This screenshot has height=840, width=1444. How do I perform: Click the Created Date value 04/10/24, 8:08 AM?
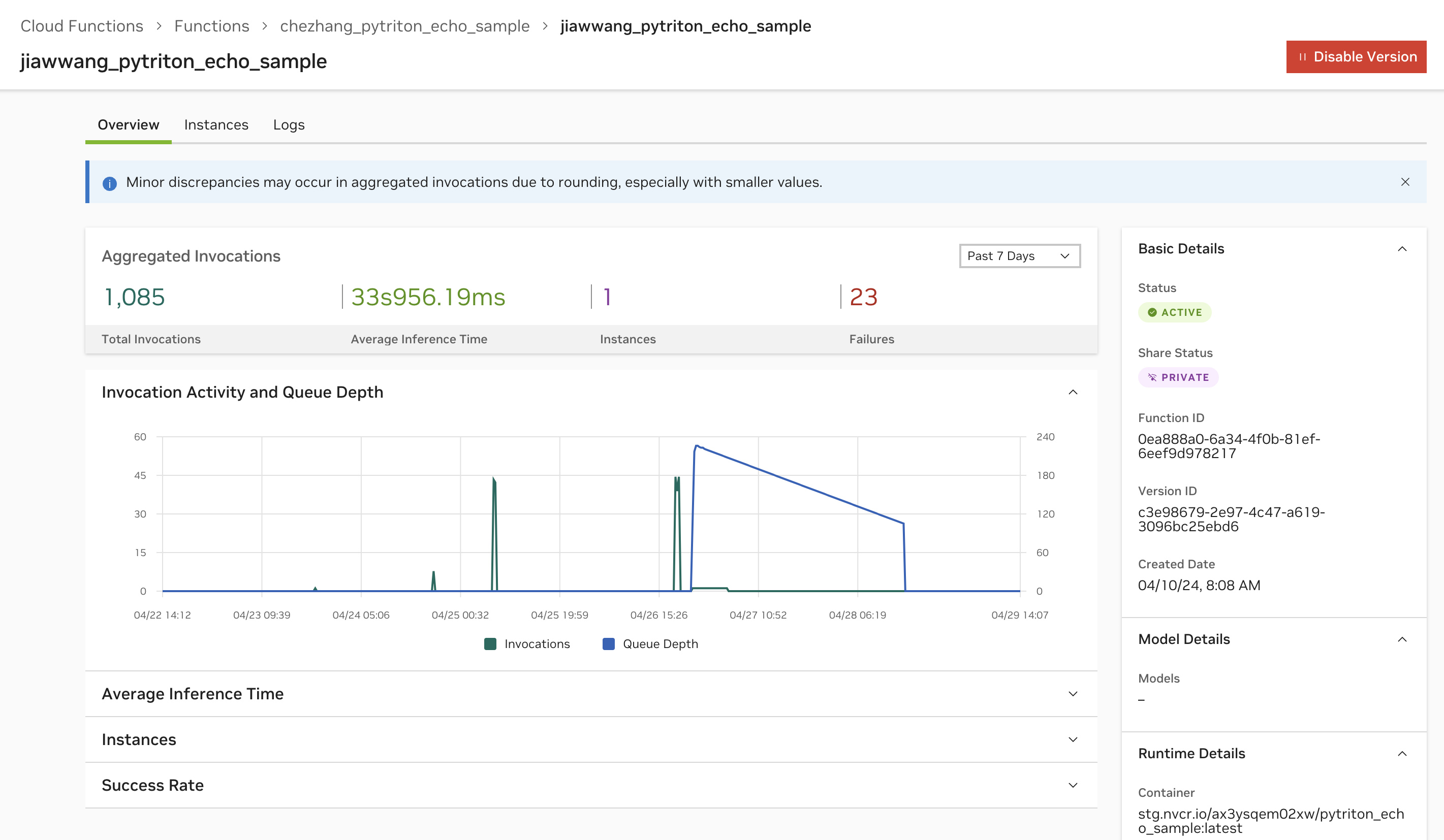point(1199,585)
